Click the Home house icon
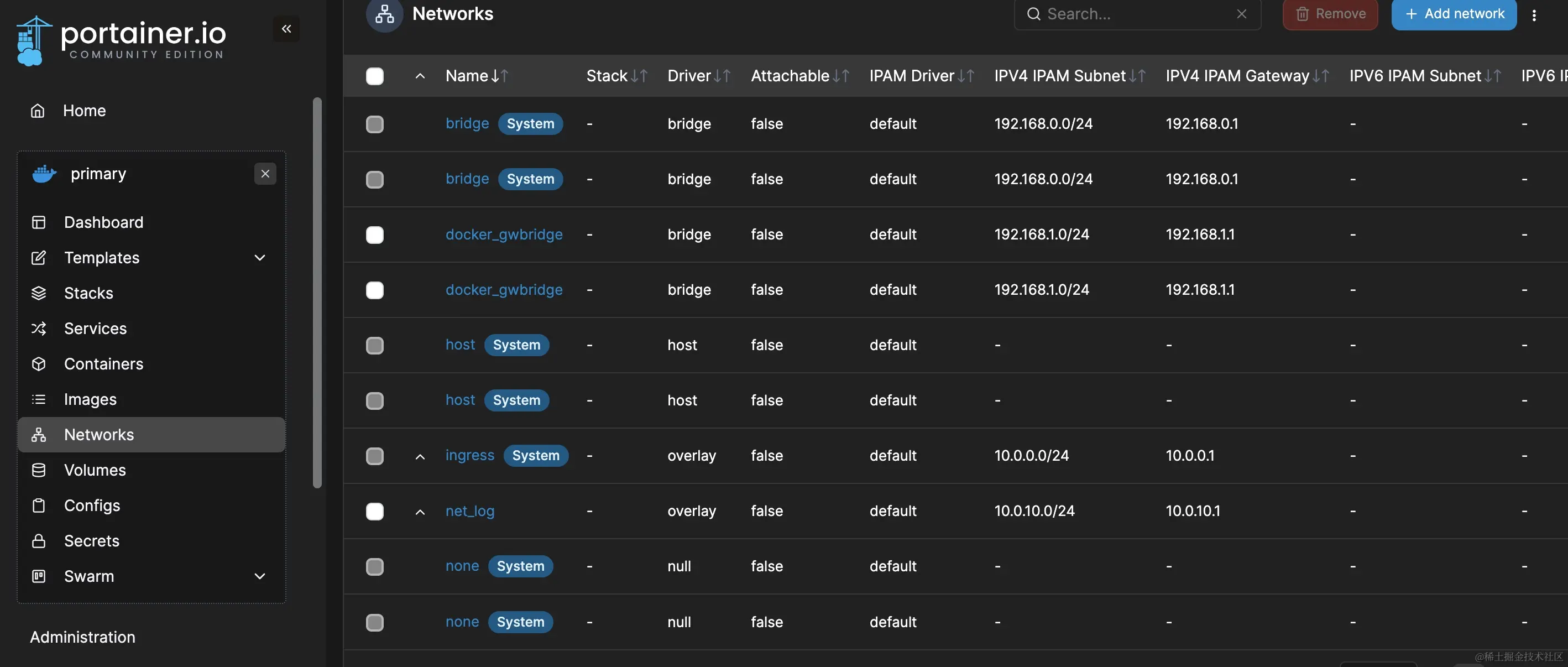This screenshot has height=667, width=1568. click(x=38, y=111)
